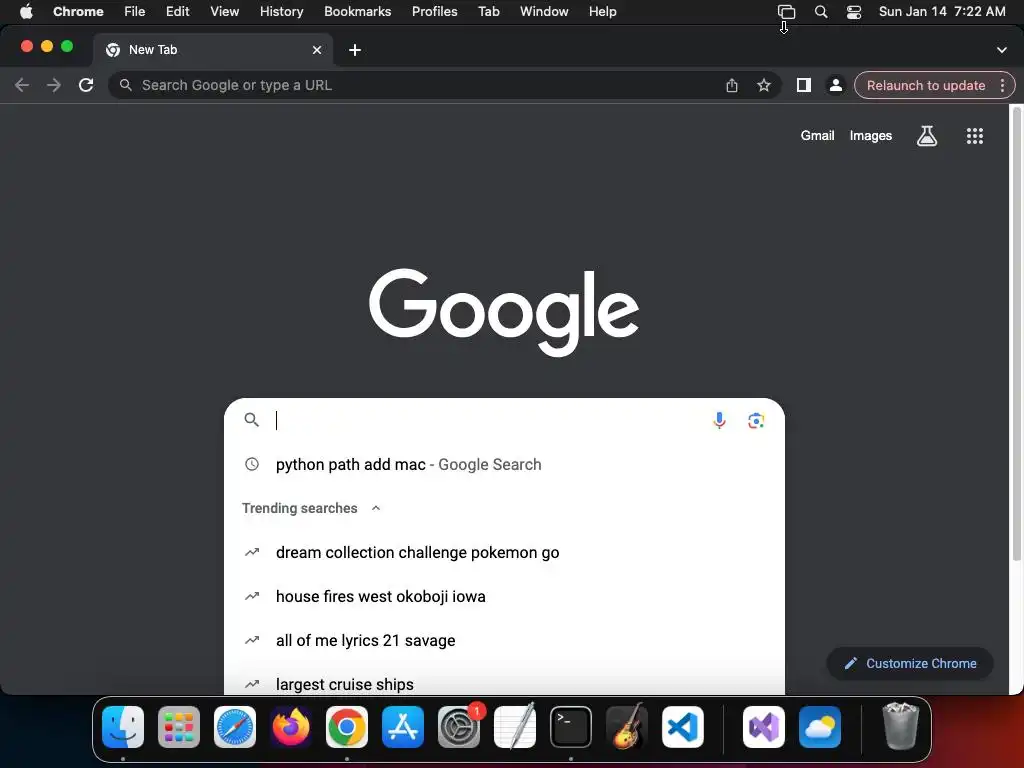Click the share page icon in address bar
This screenshot has width=1024, height=768.
click(732, 86)
